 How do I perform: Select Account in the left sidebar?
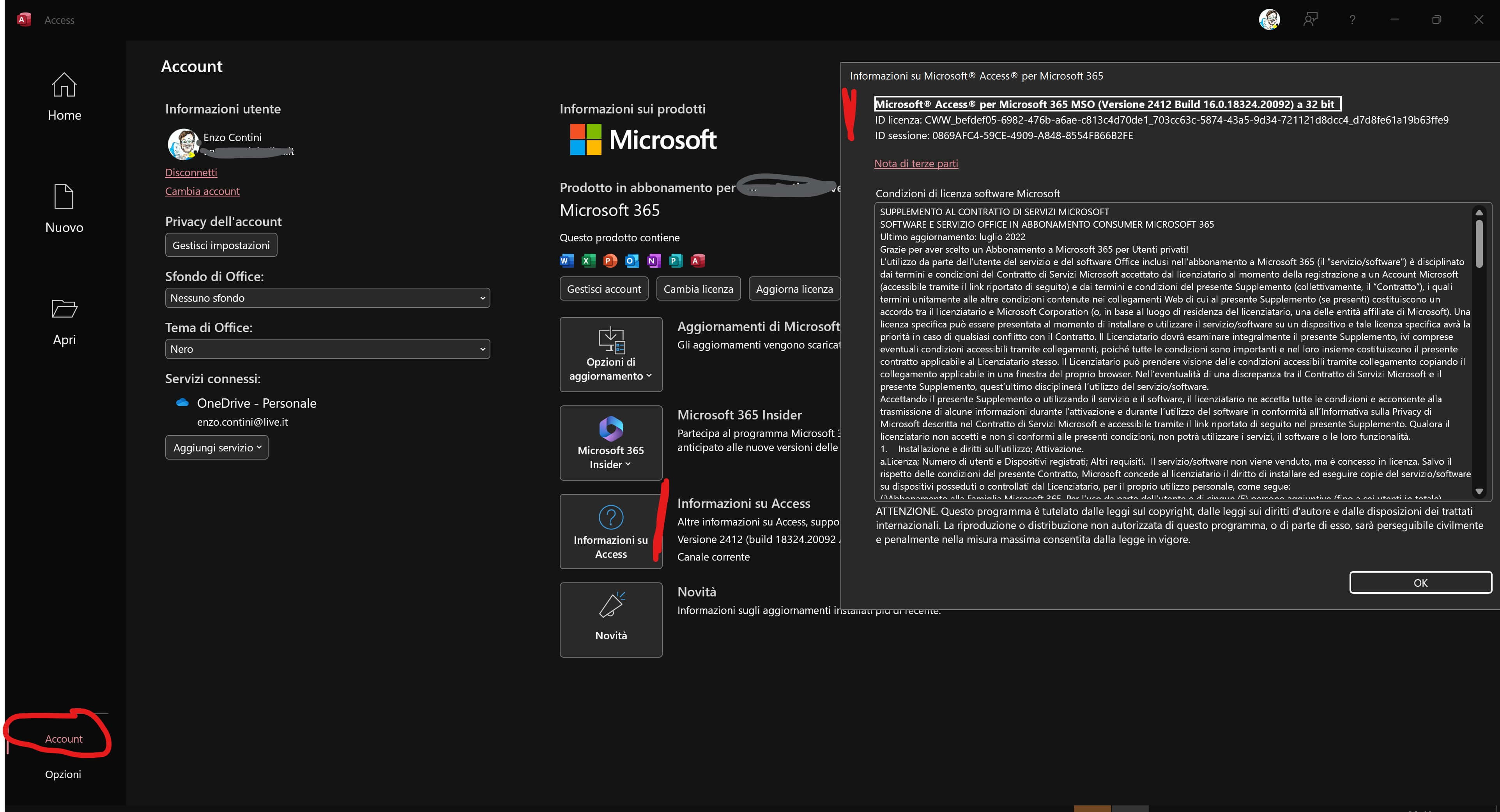[64, 739]
